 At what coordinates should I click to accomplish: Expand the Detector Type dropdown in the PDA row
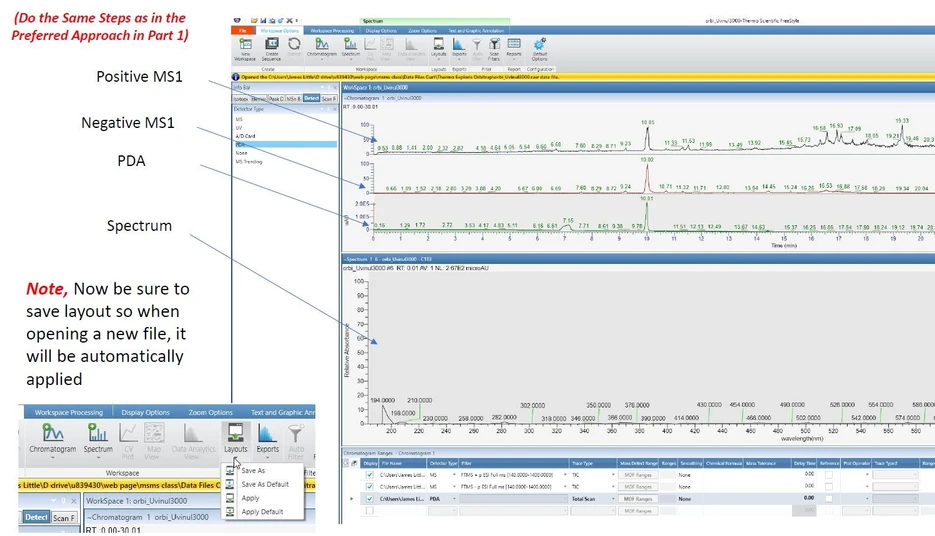click(x=454, y=498)
